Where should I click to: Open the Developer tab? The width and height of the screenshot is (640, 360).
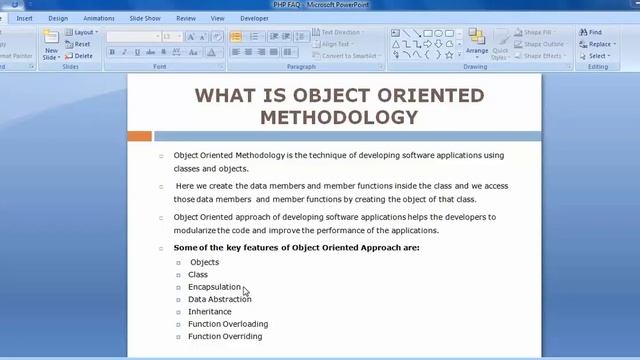click(254, 18)
